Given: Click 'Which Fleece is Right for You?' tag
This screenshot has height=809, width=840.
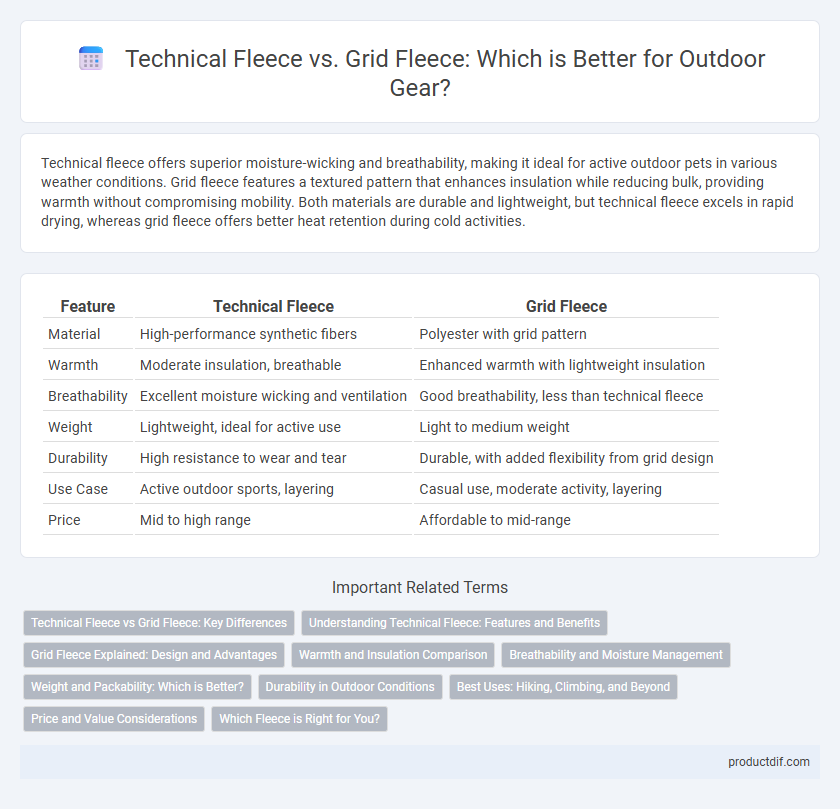Looking at the screenshot, I should tap(299, 718).
